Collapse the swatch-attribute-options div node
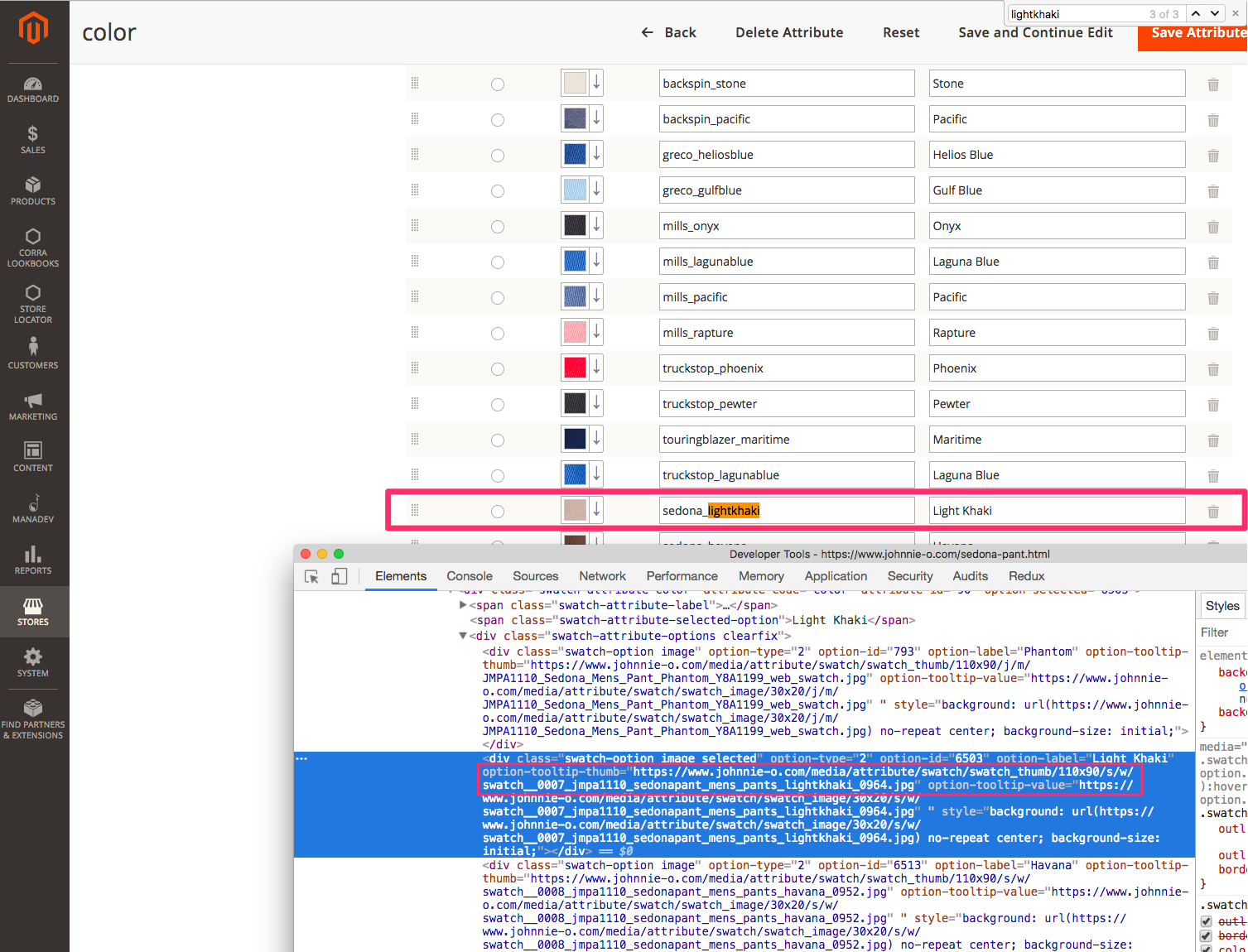 point(463,636)
